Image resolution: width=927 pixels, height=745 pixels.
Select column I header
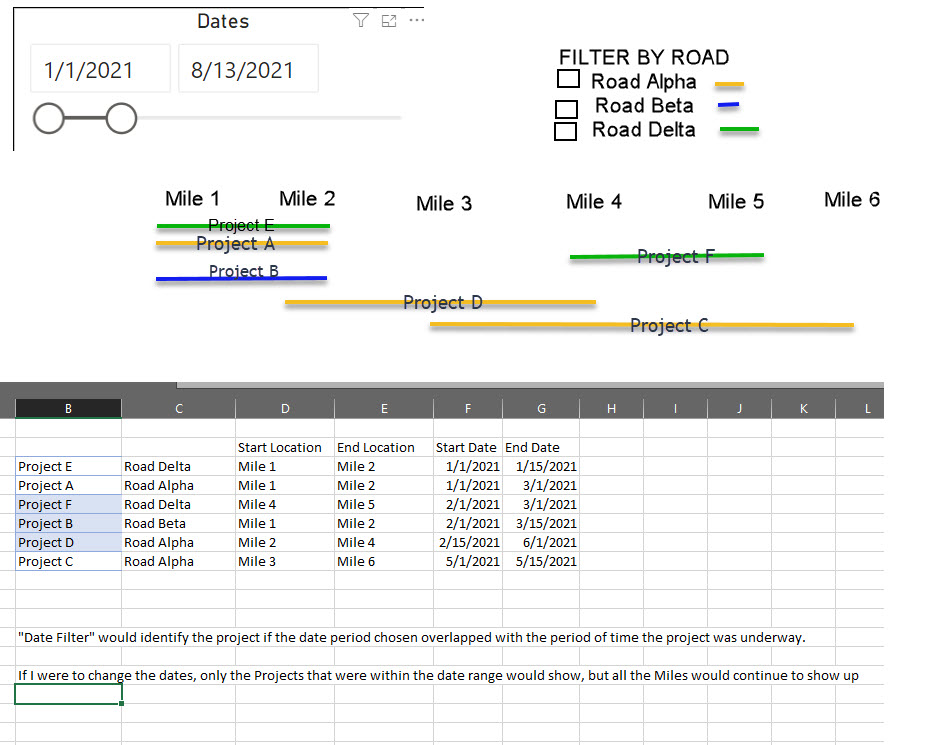[x=675, y=409]
